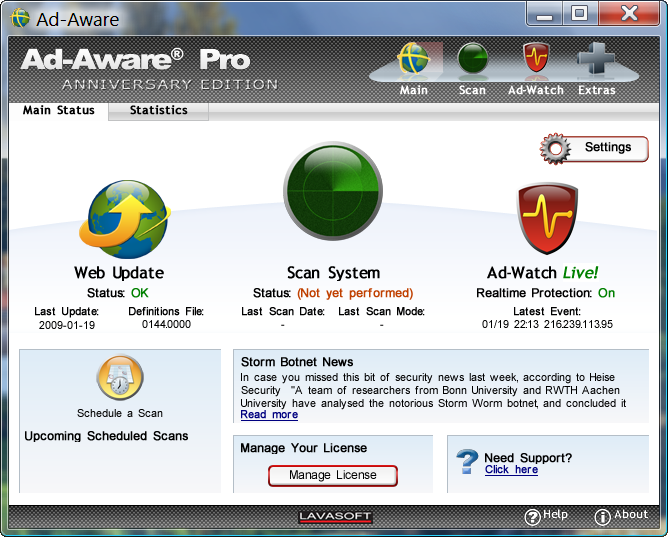This screenshot has width=668, height=537.
Task: Click the (Not yet performed) status text
Action: tap(355, 293)
